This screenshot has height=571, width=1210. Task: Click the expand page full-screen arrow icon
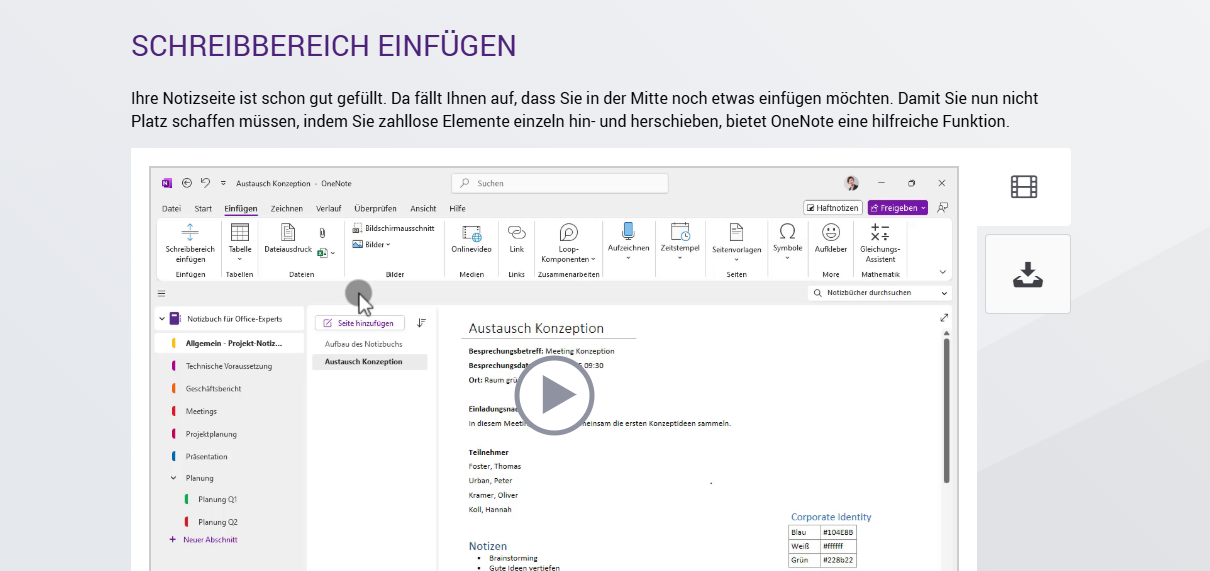(x=944, y=318)
